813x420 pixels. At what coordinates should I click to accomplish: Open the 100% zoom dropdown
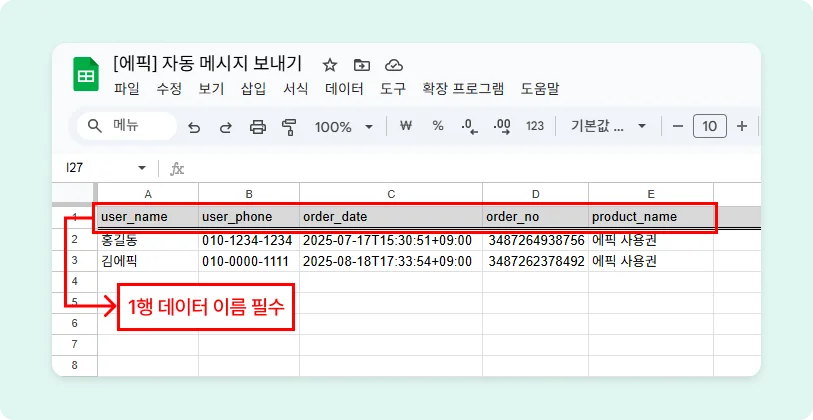(344, 127)
